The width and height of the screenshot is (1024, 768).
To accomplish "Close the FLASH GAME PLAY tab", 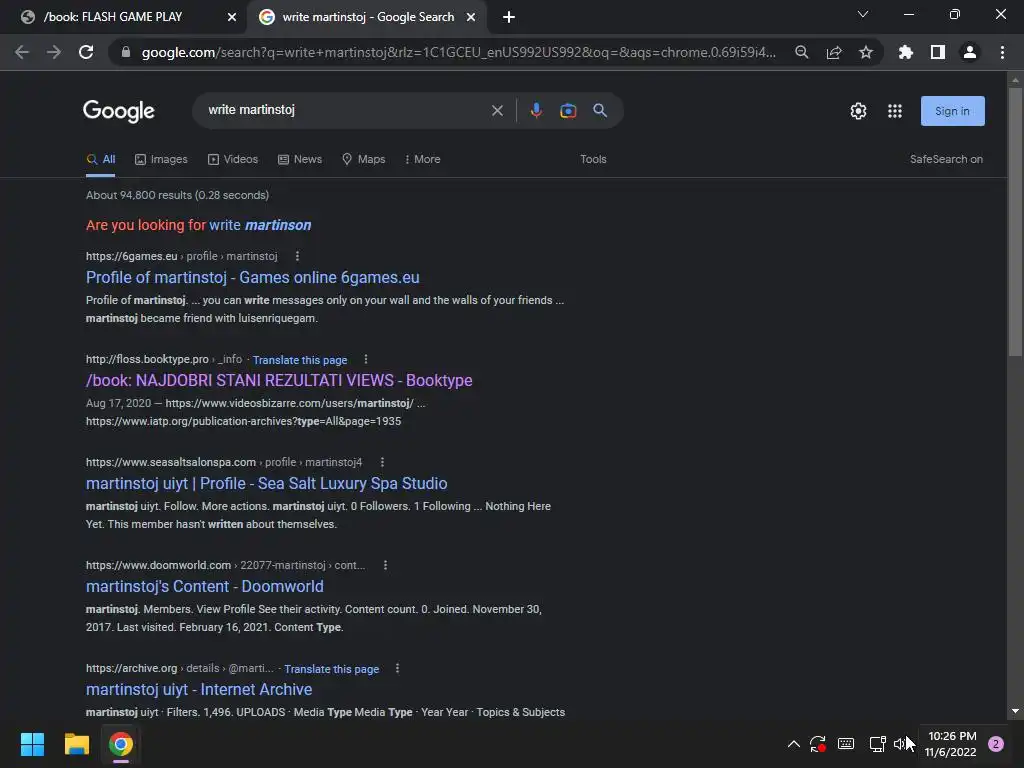I will [232, 17].
